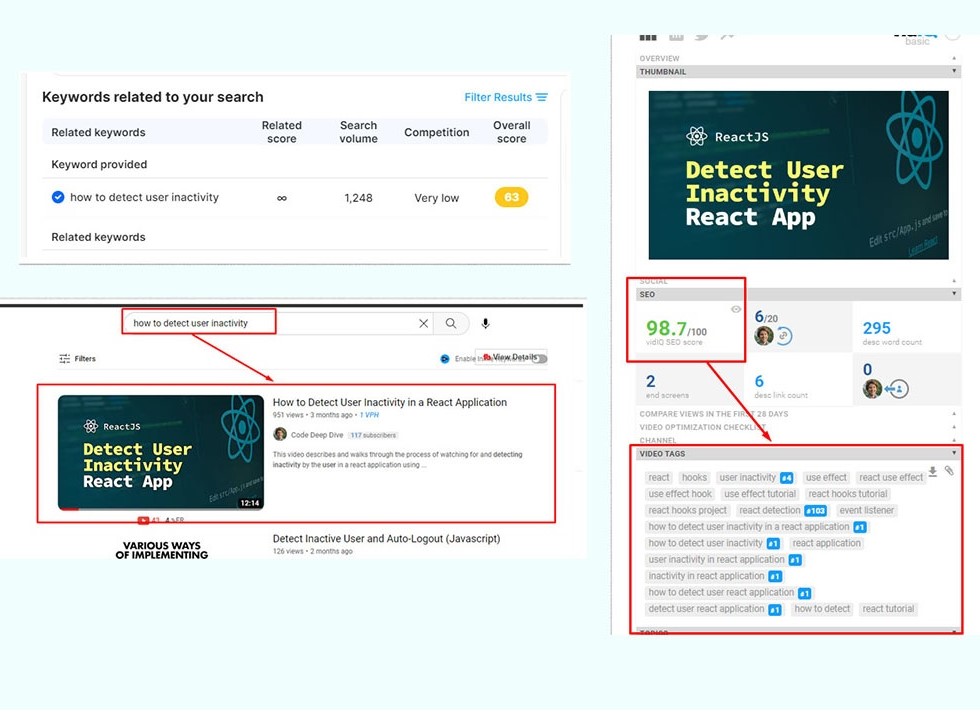
Task: Toggle the eye icon on the vidIQ SEO score
Action: pos(736,309)
